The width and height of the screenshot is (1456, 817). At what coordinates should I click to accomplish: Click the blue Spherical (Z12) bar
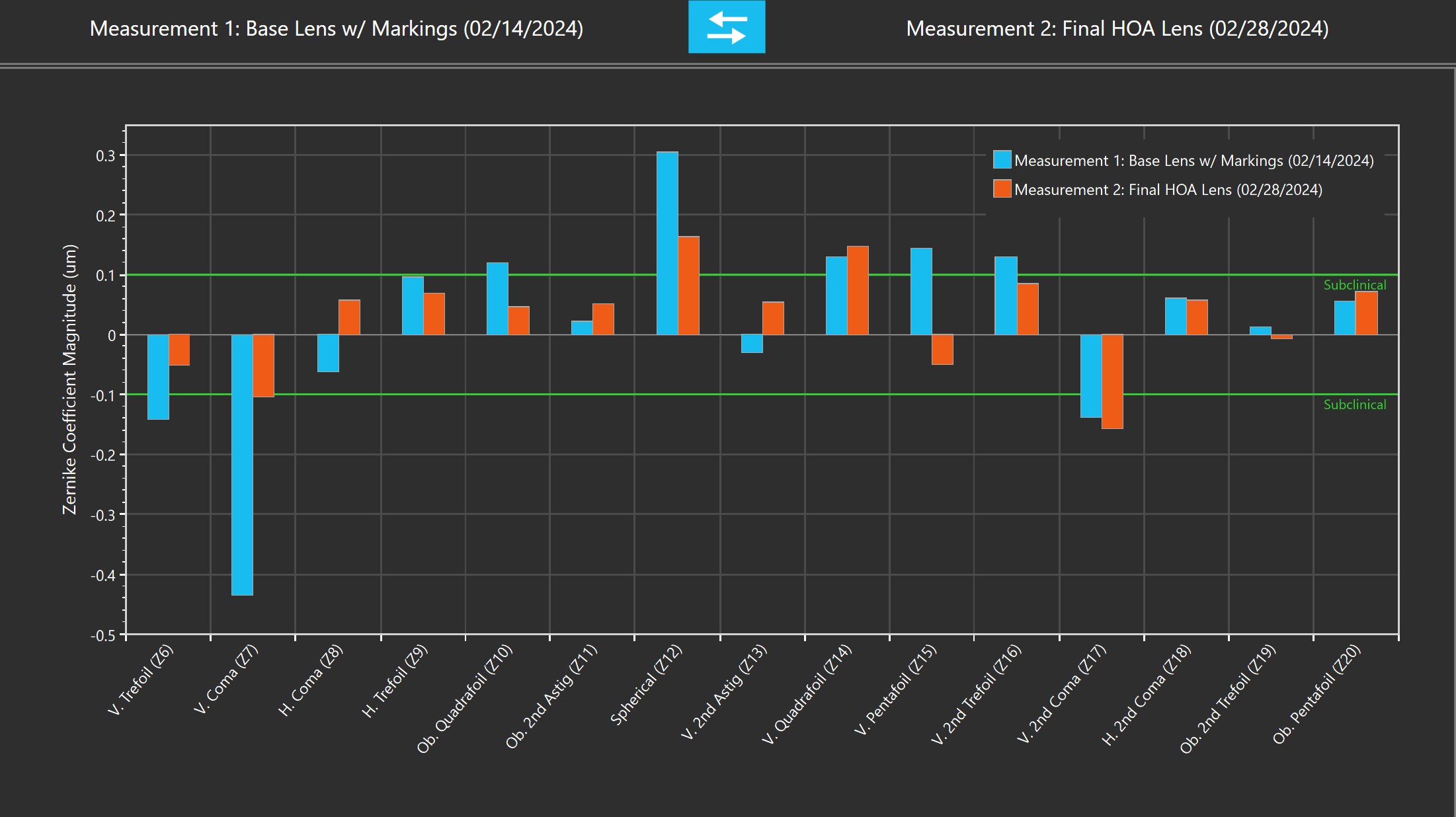(667, 243)
